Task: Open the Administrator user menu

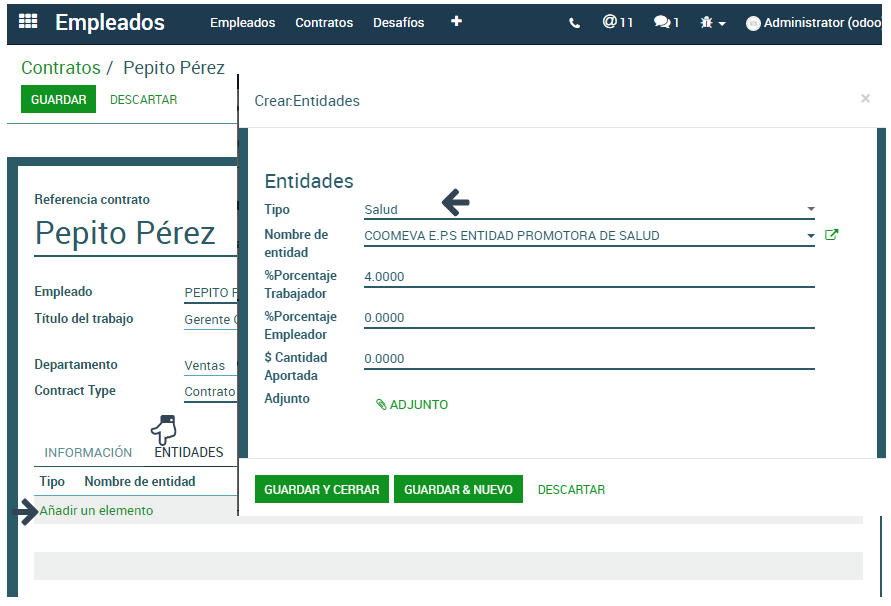Action: (814, 23)
